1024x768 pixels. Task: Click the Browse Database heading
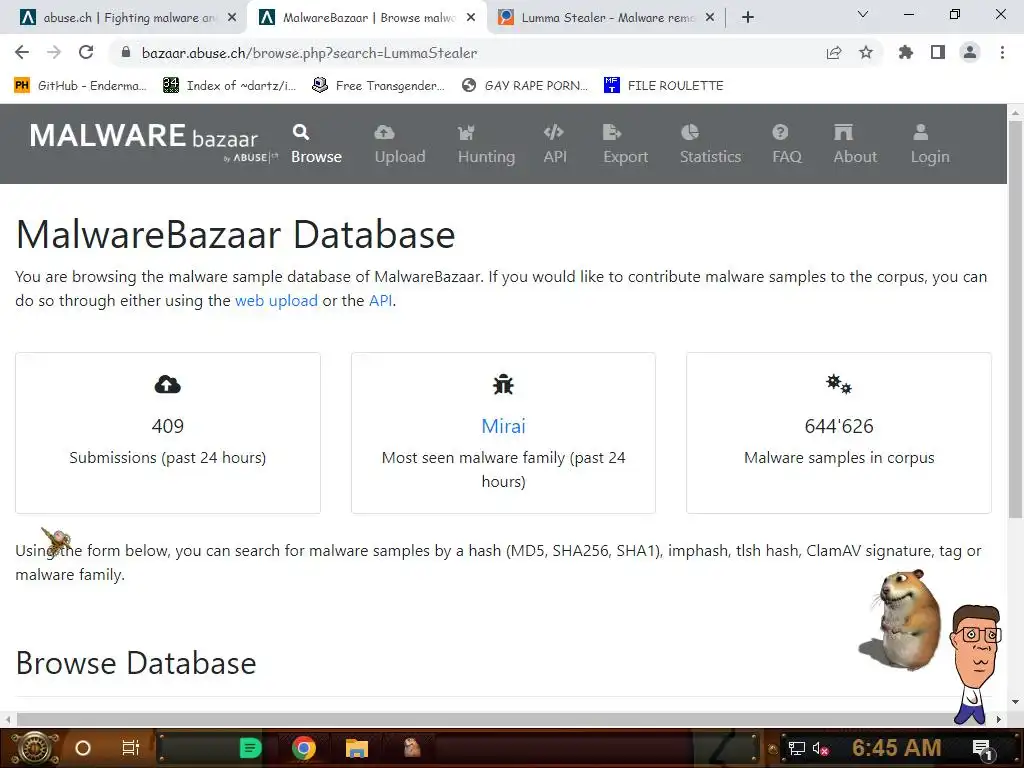[136, 663]
